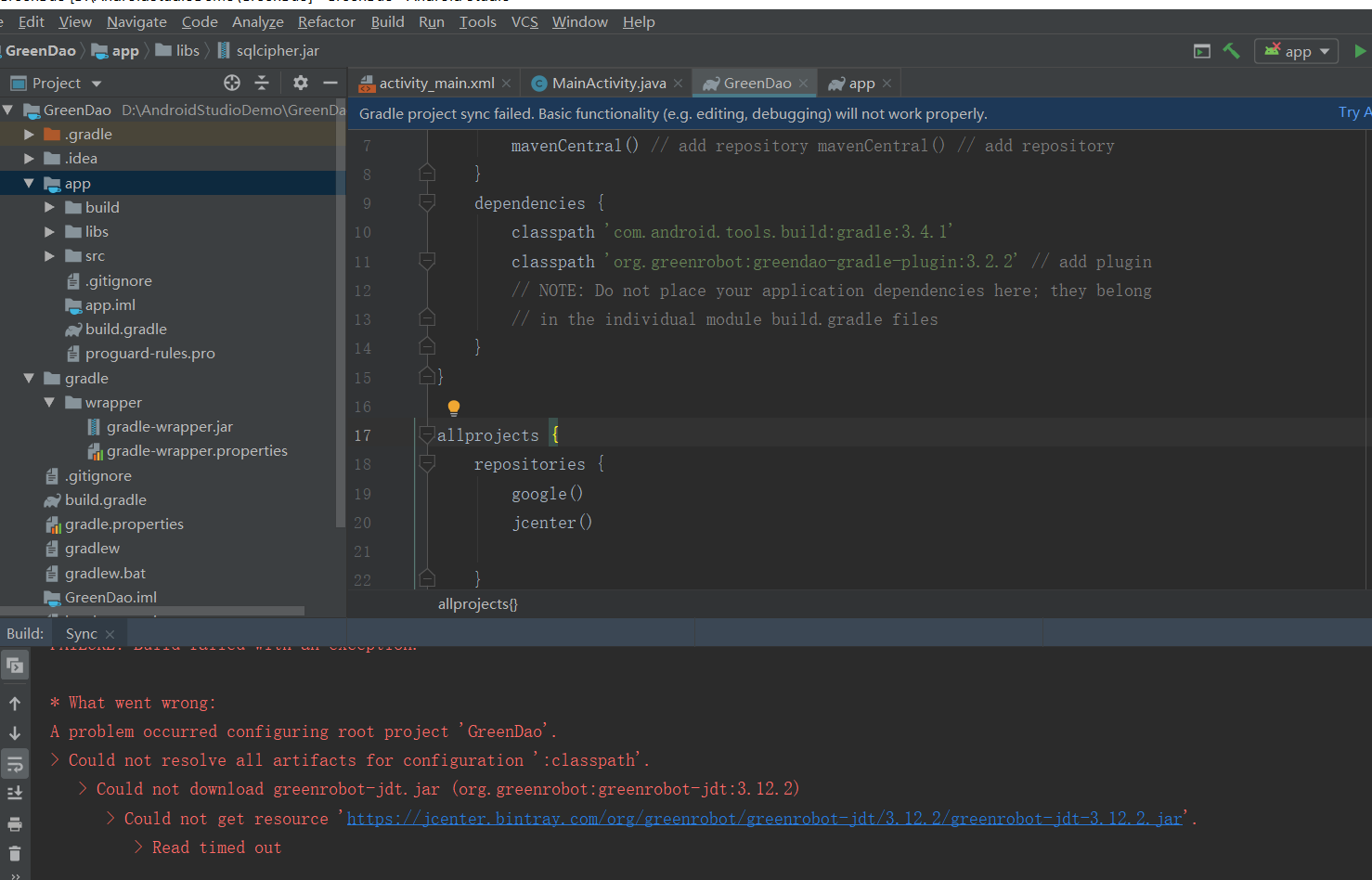Open the jcenter greenrobot-jdt jar URL
Image resolution: width=1372 pixels, height=880 pixels.
coord(765,818)
